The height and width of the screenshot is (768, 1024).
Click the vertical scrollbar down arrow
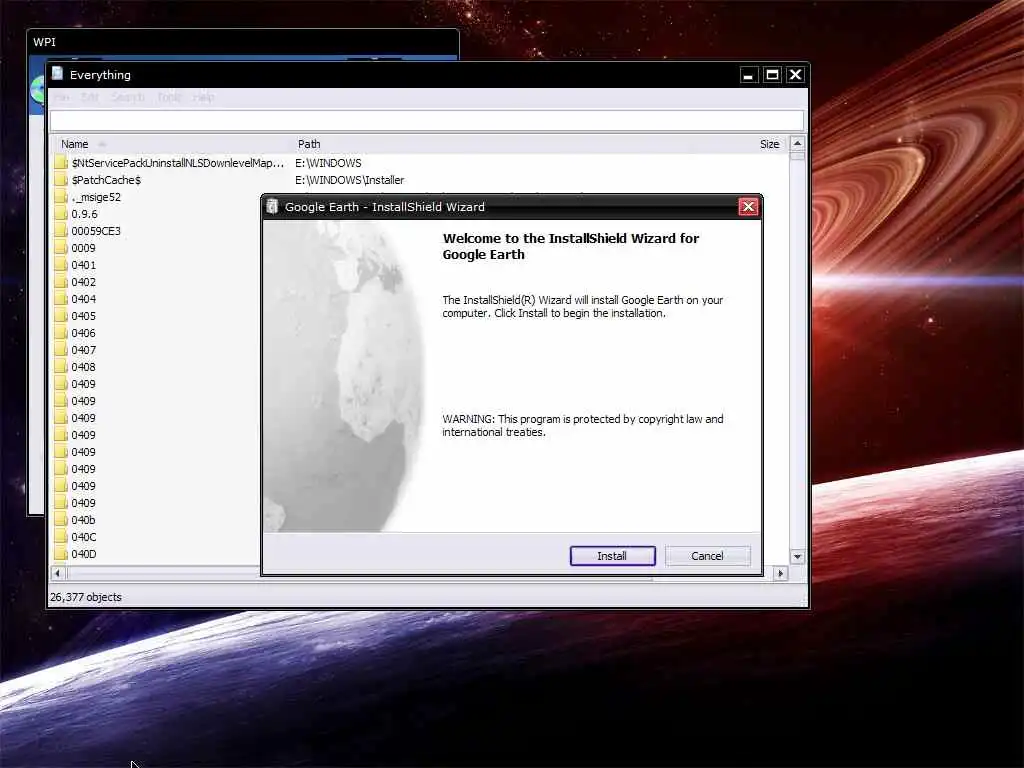click(x=797, y=557)
